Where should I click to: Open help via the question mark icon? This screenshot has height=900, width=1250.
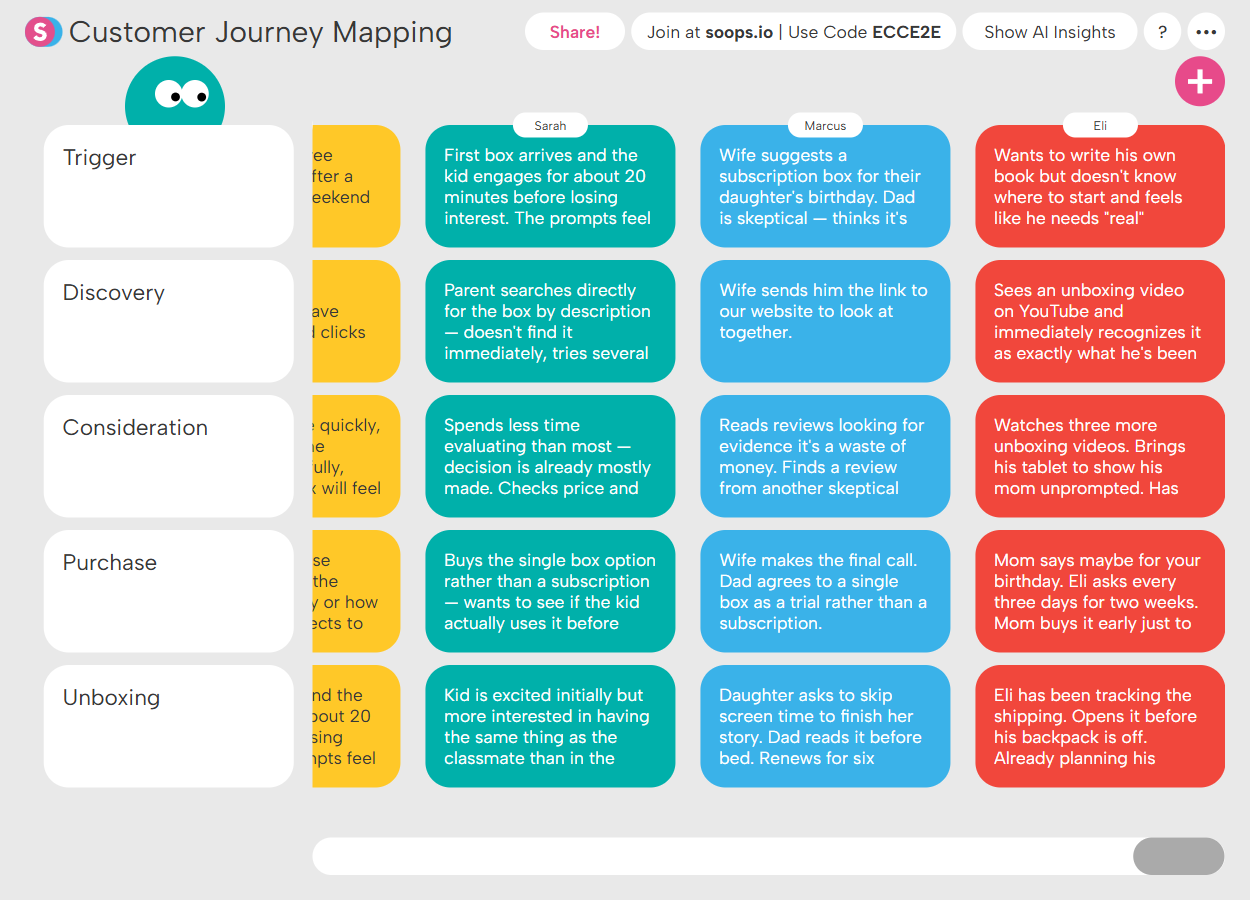point(1162,31)
